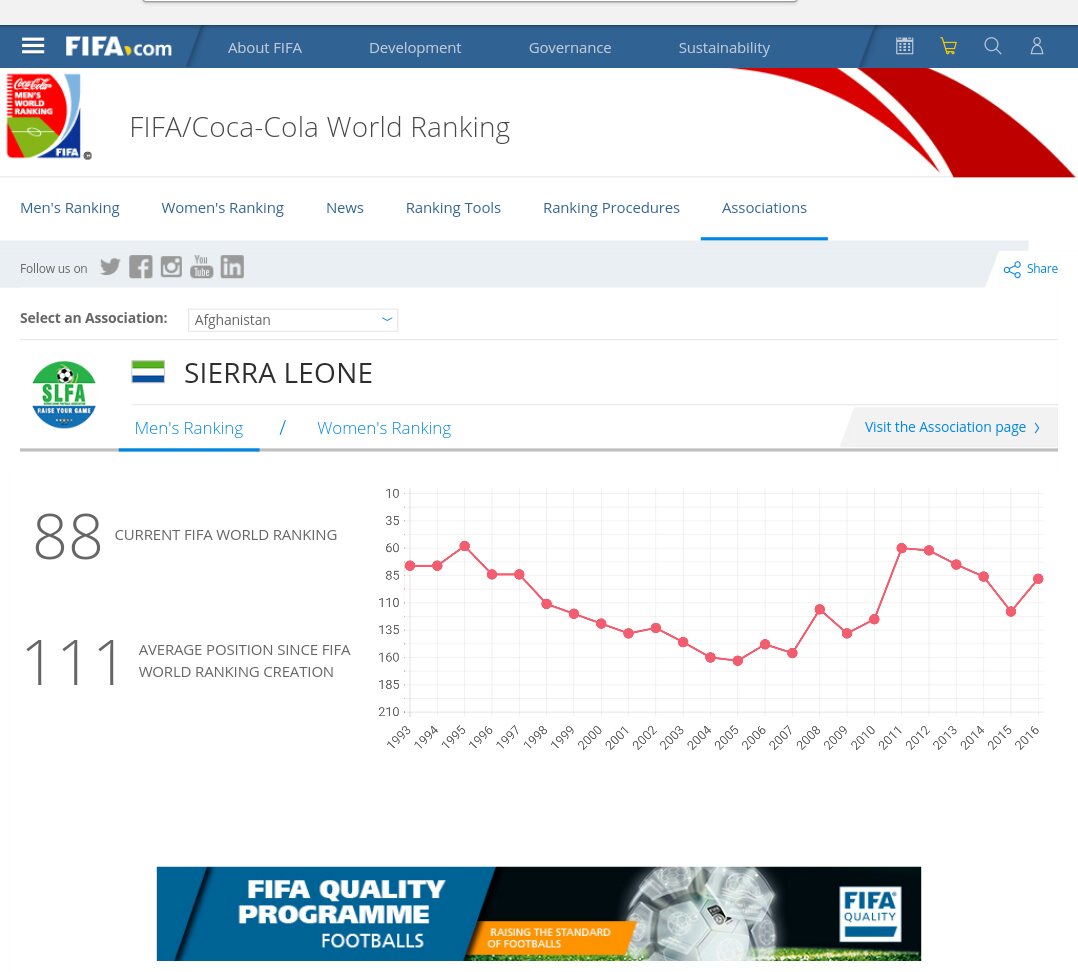Click the average position number 111
The width and height of the screenshot is (1078, 972).
point(73,662)
